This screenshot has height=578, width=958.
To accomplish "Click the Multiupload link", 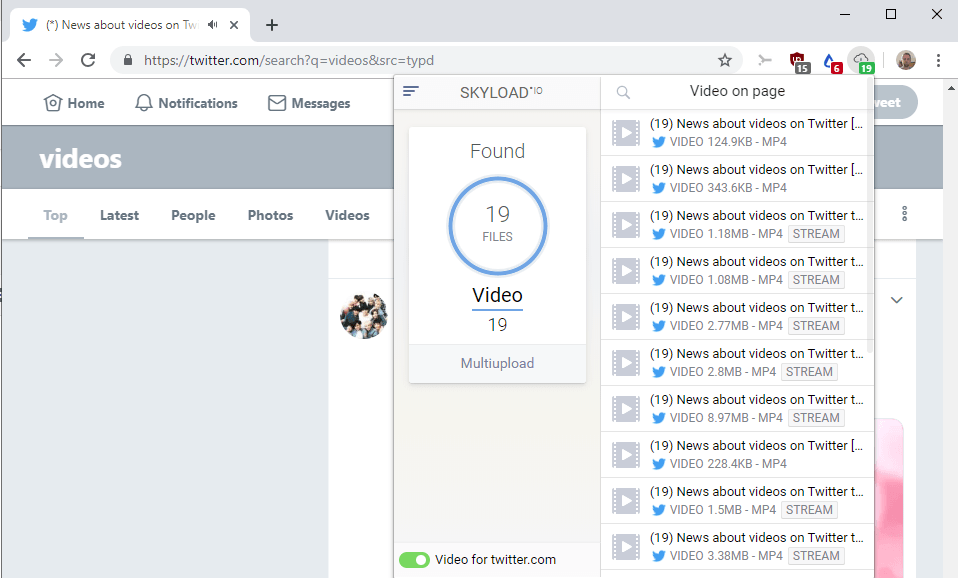I will click(497, 363).
